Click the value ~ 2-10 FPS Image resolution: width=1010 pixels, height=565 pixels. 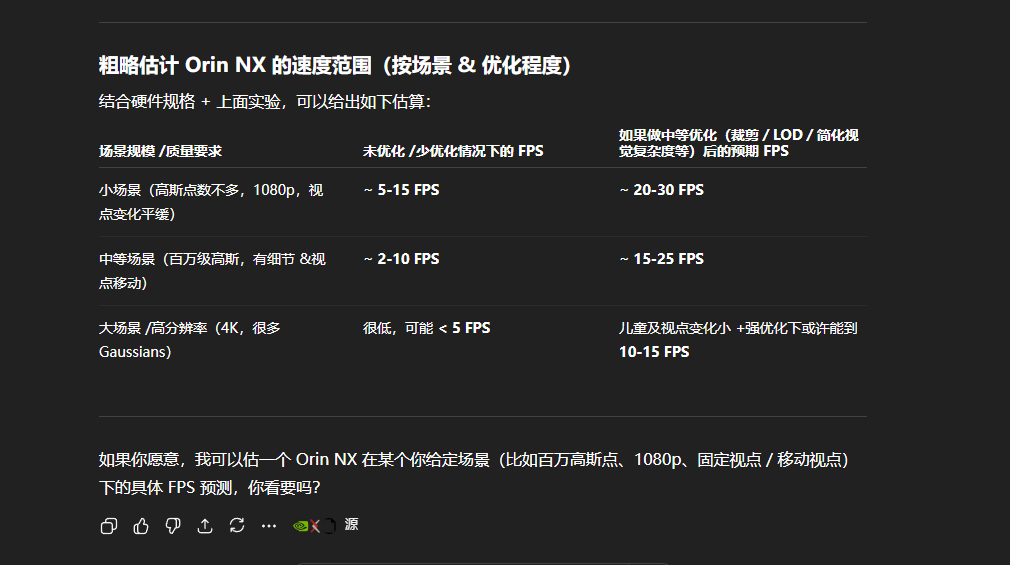point(401,259)
